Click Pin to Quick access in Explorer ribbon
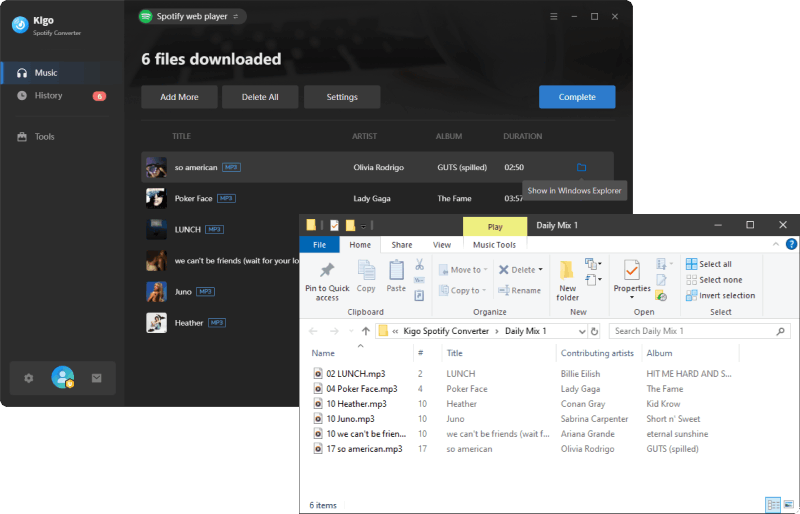Image resolution: width=800 pixels, height=514 pixels. pyautogui.click(x=327, y=282)
